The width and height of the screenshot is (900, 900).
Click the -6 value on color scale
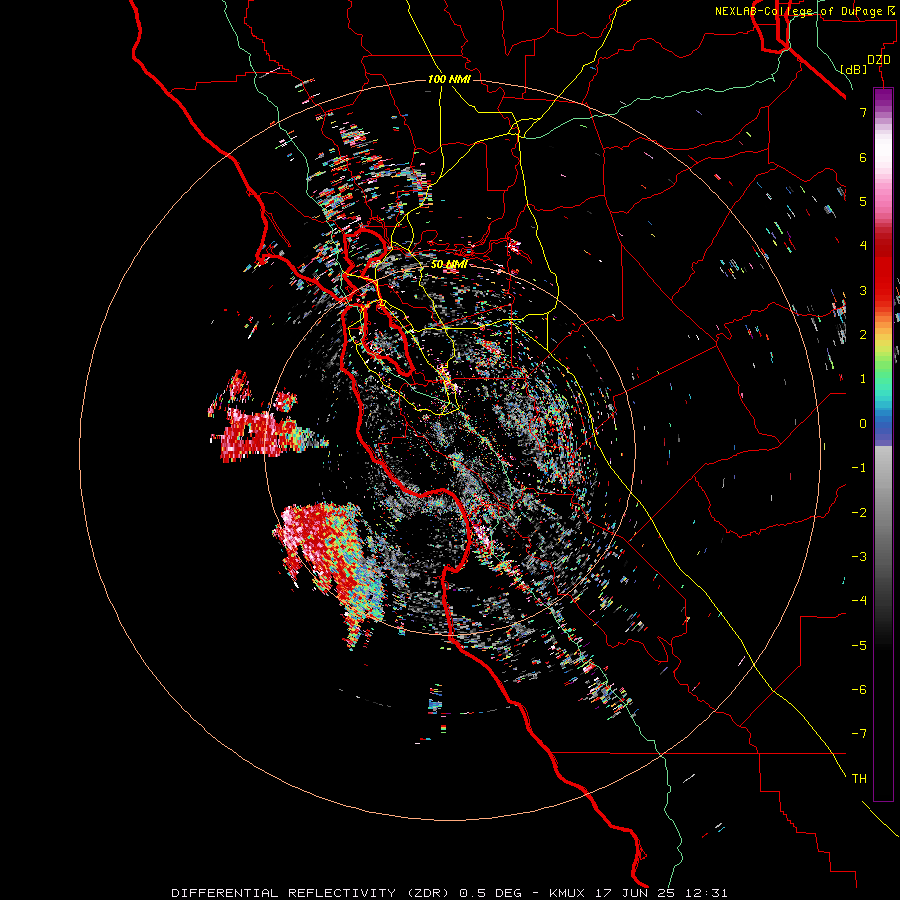(859, 689)
